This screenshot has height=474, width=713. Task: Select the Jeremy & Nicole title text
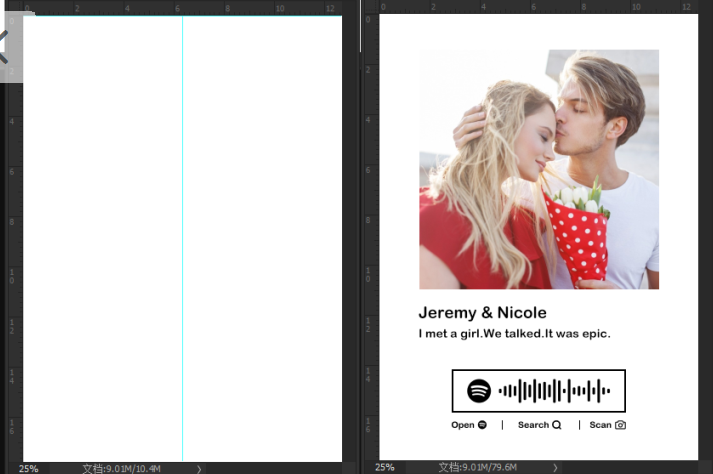tap(482, 313)
